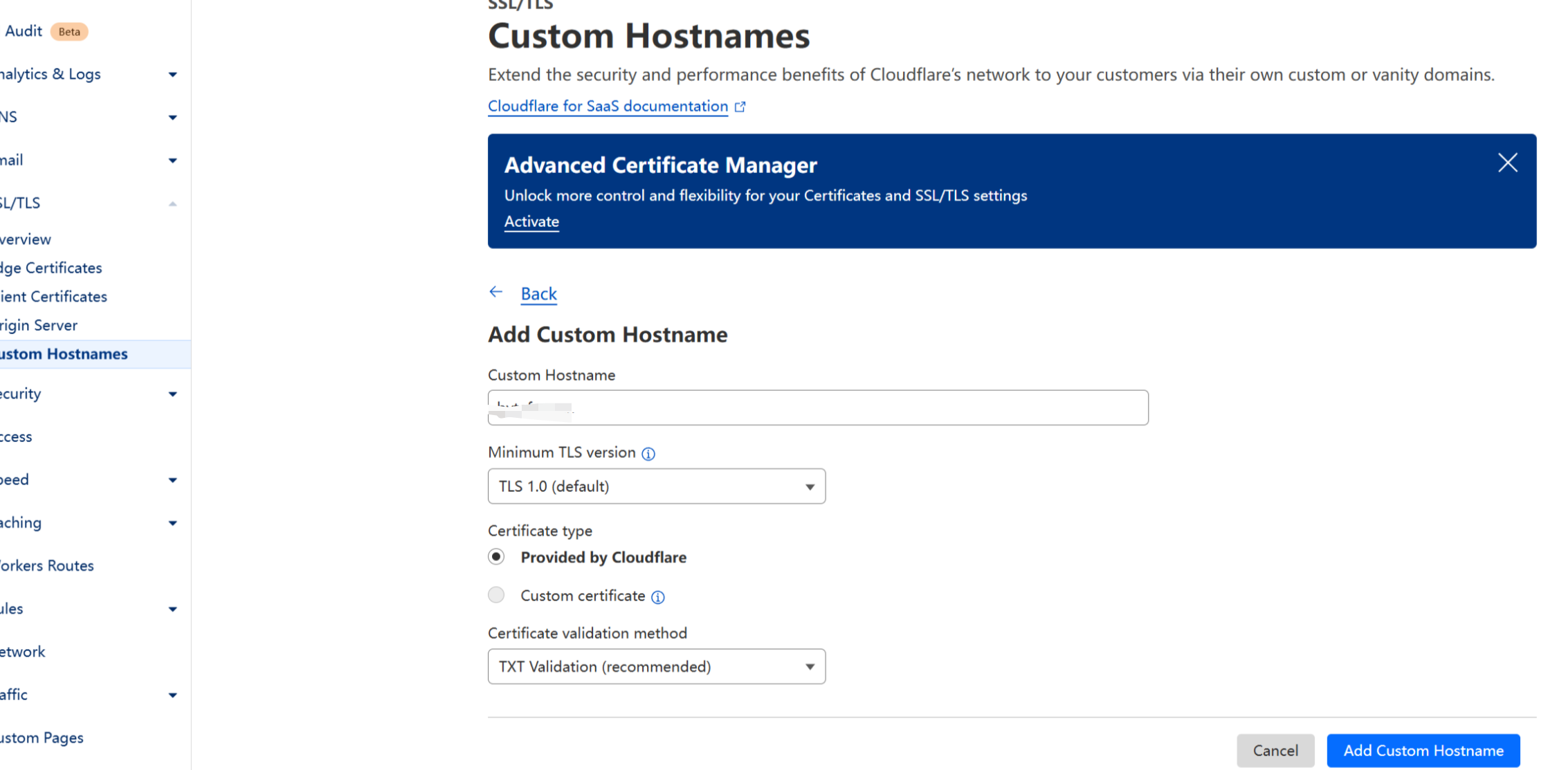Open Cloudflare for SaaS documentation link

(x=608, y=106)
